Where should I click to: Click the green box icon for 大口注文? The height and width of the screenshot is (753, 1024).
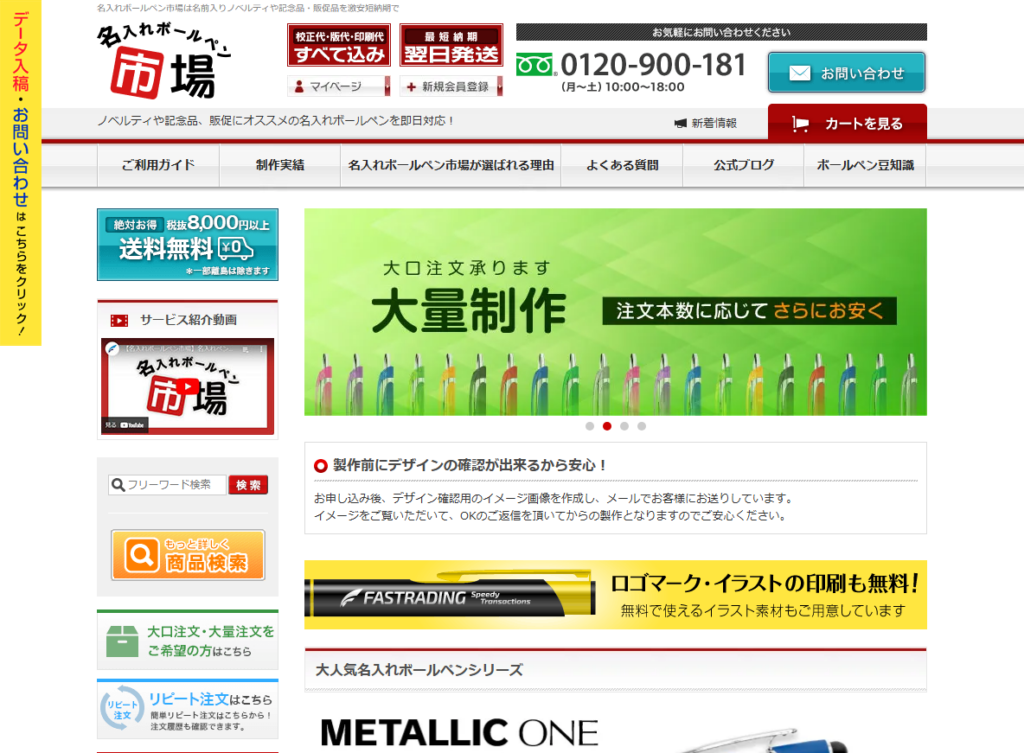pyautogui.click(x=122, y=641)
